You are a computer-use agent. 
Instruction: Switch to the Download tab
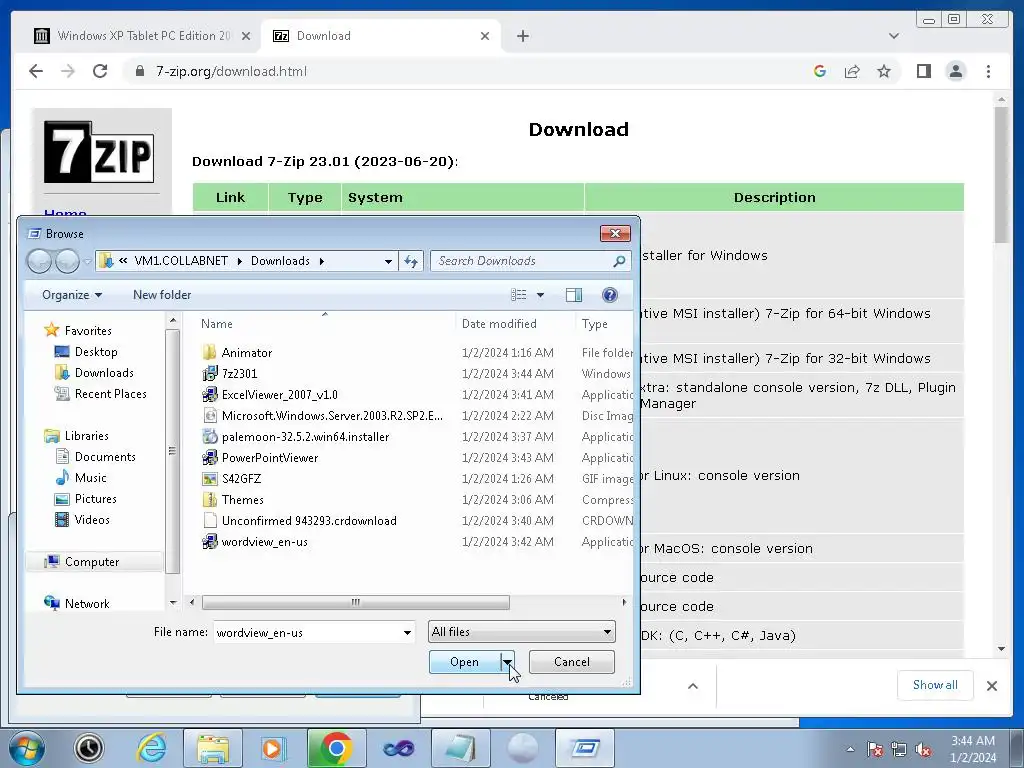381,36
